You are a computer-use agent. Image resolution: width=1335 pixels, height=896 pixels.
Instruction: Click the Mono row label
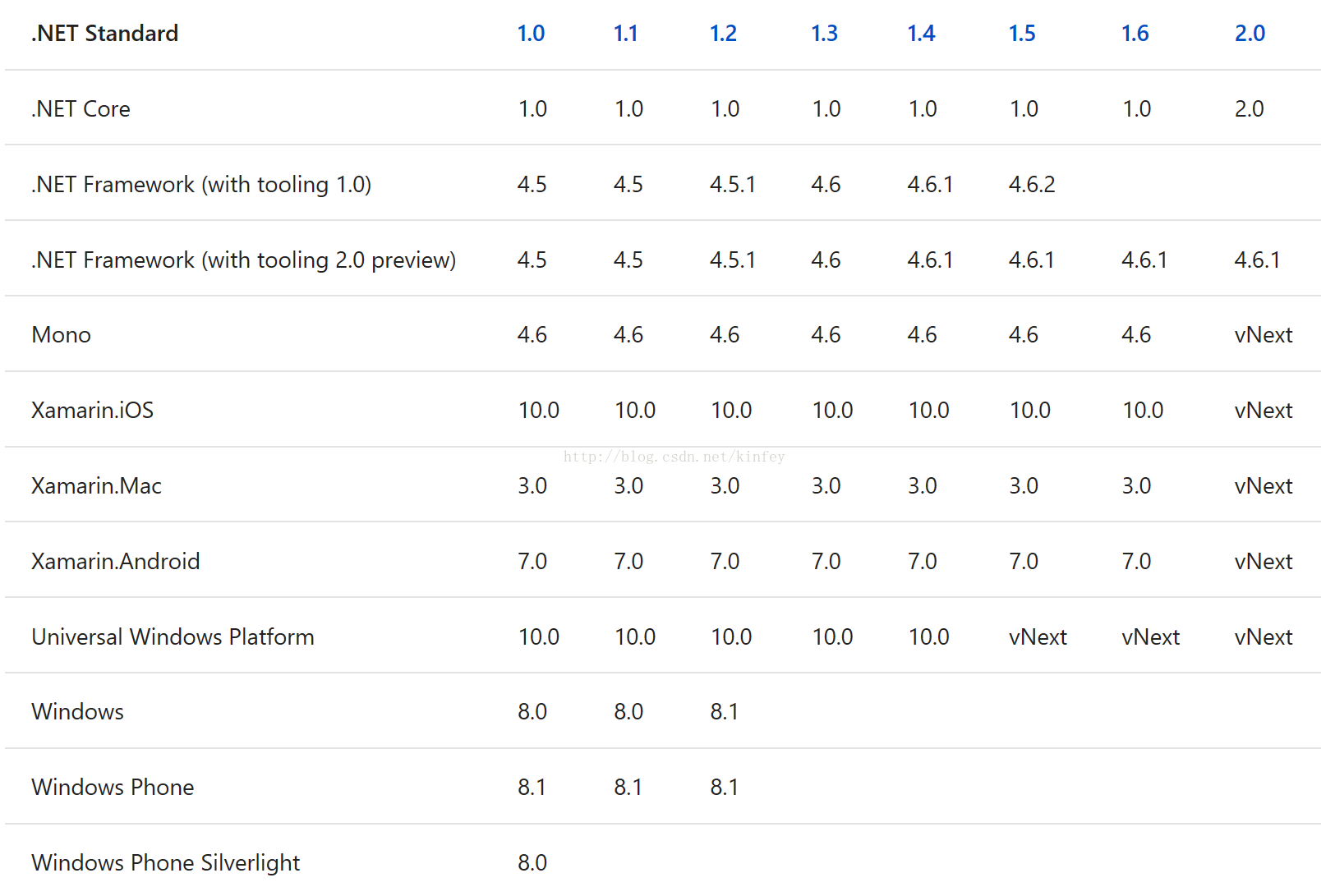(61, 335)
